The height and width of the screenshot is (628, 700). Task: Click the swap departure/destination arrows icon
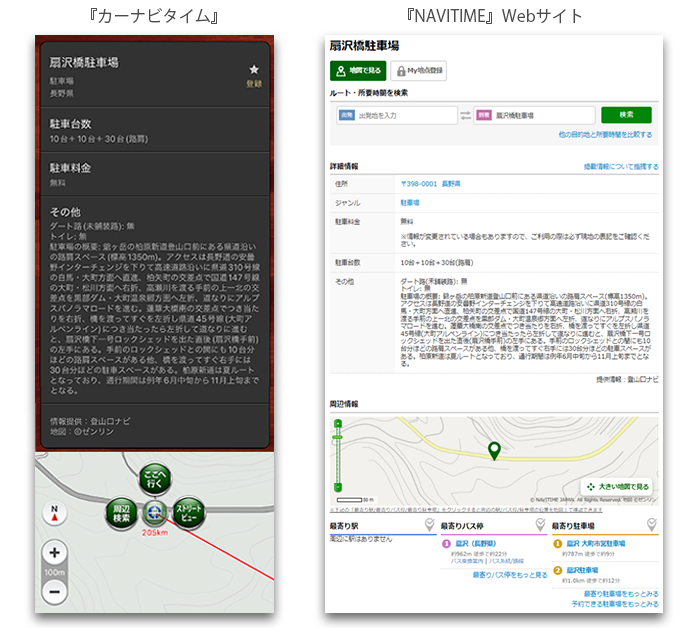(466, 115)
